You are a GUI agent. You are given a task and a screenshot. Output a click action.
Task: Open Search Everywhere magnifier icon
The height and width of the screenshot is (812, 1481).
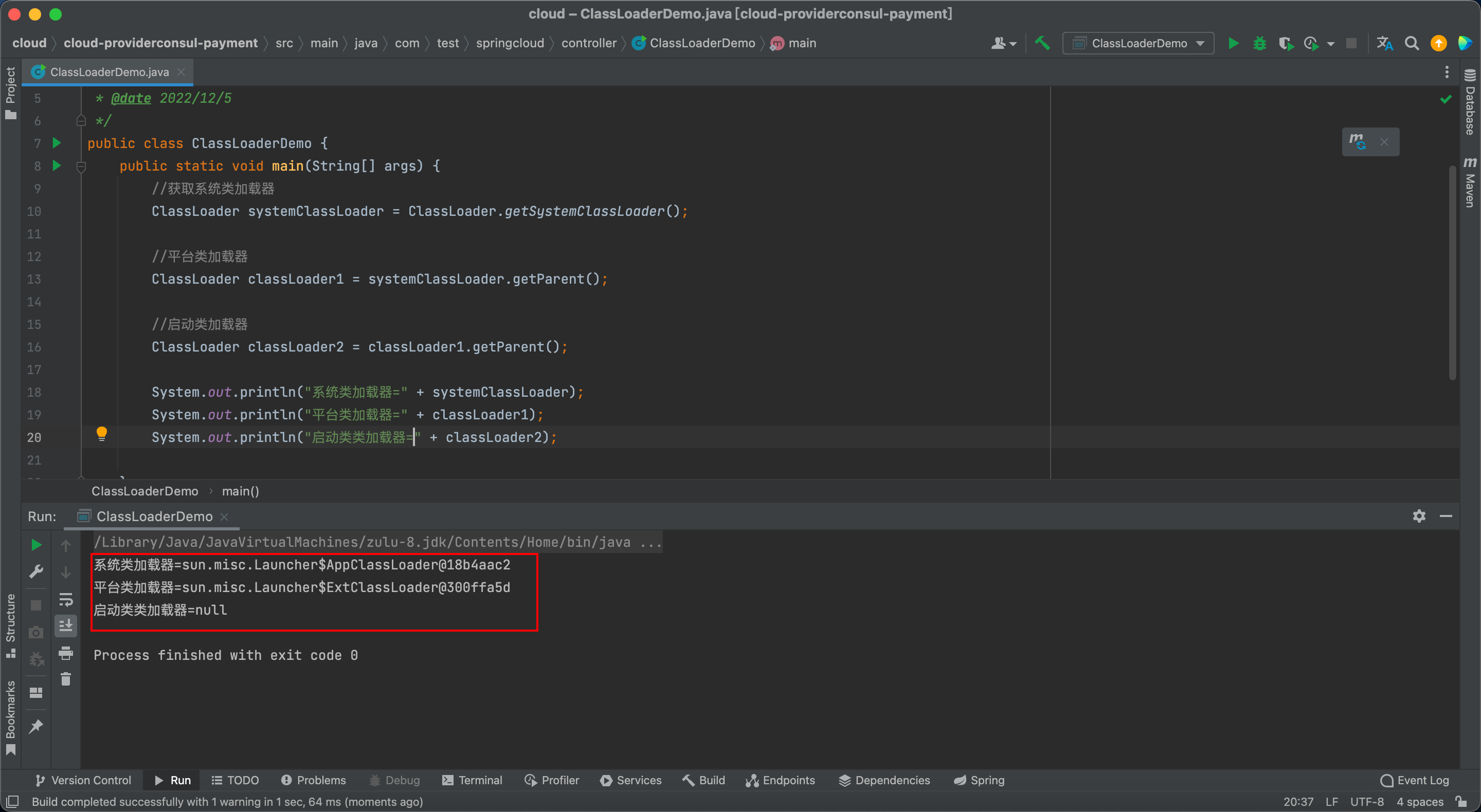(1412, 43)
